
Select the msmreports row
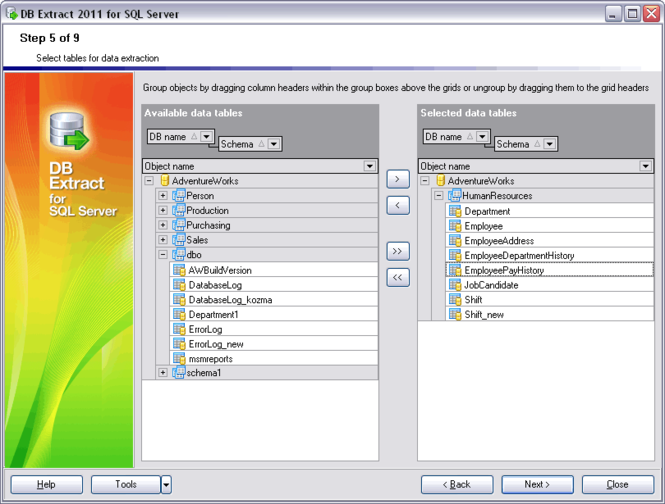click(x=274, y=358)
